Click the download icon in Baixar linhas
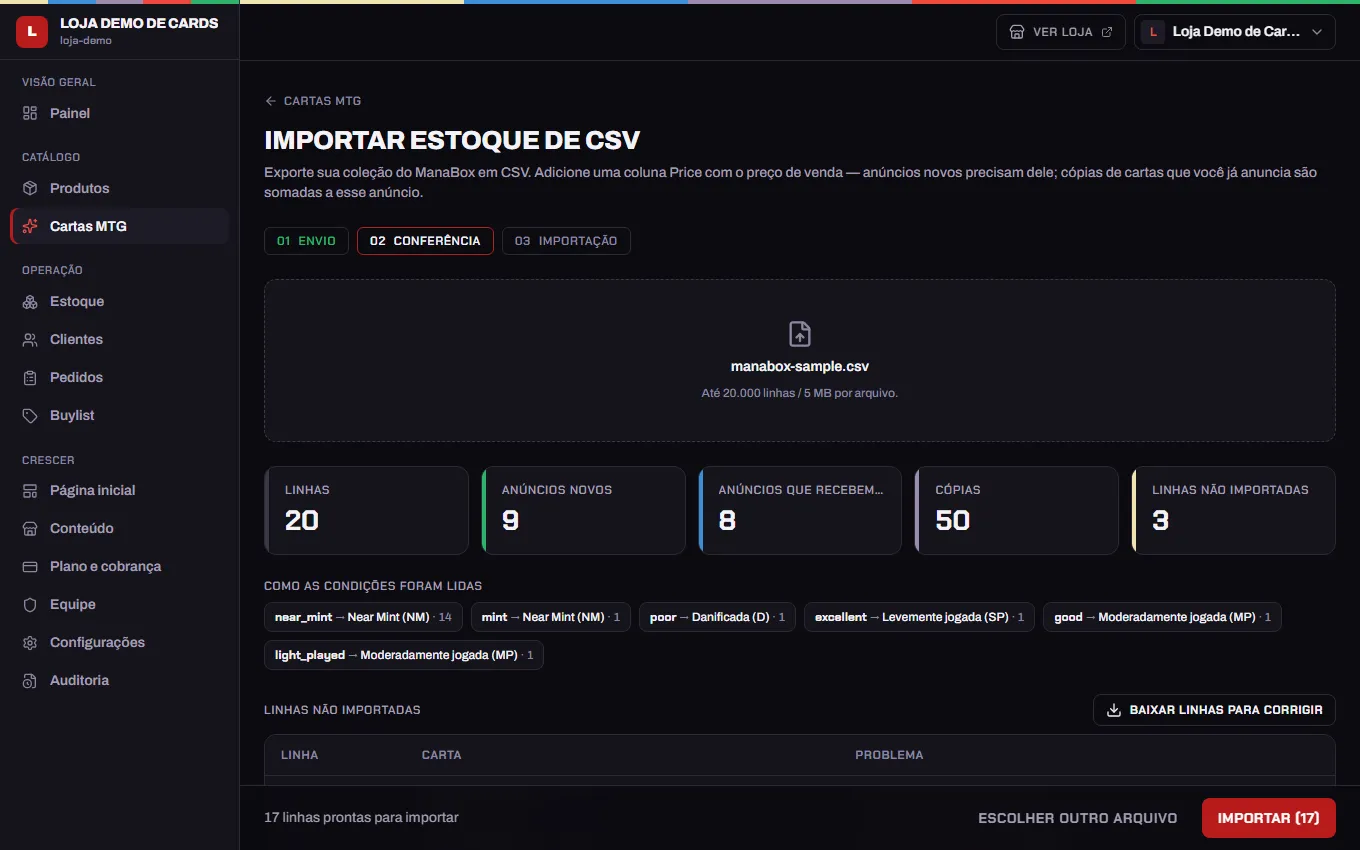The width and height of the screenshot is (1360, 850). point(1114,710)
